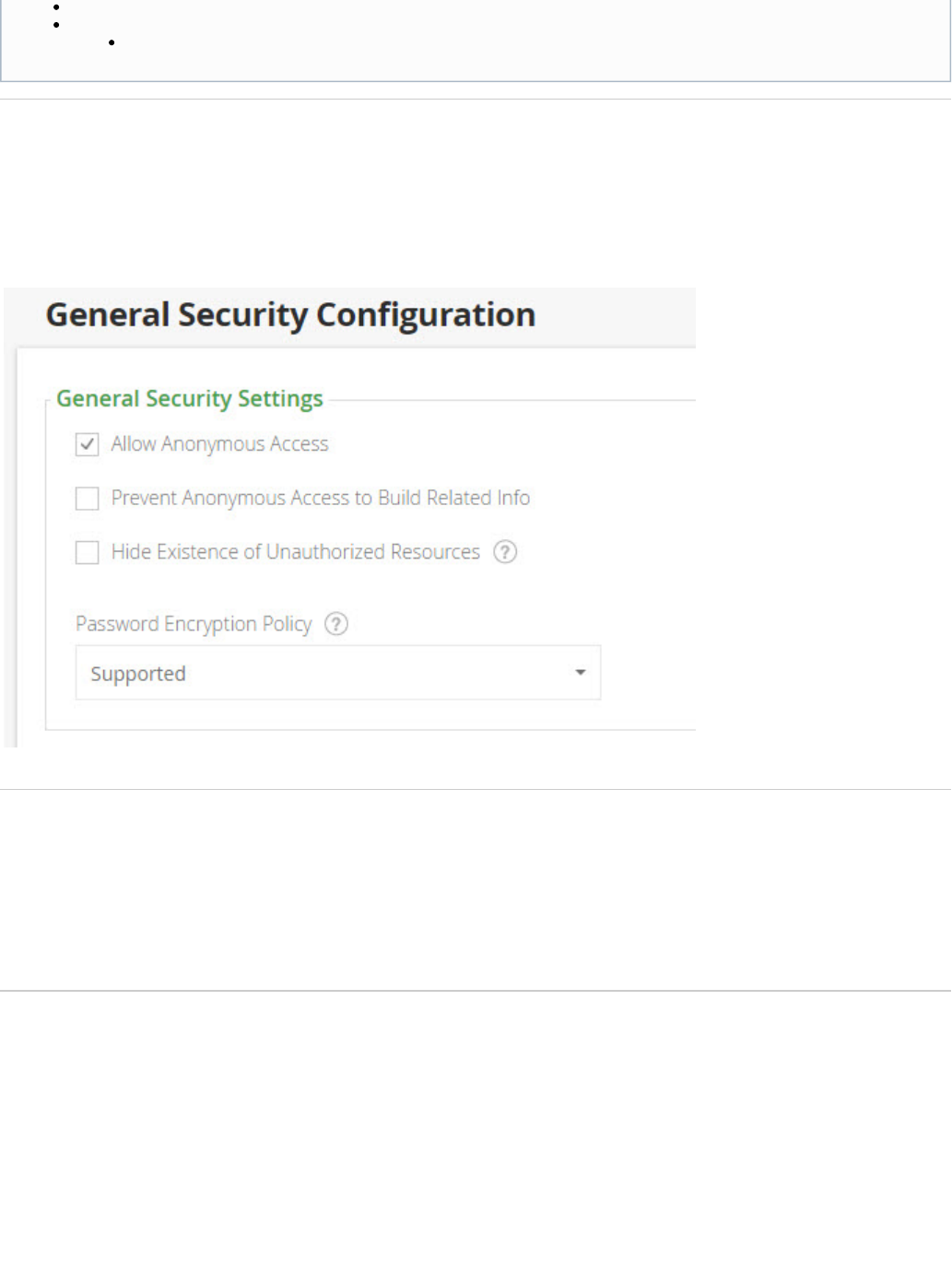Click the question mark circle after "Policy"

[x=336, y=624]
